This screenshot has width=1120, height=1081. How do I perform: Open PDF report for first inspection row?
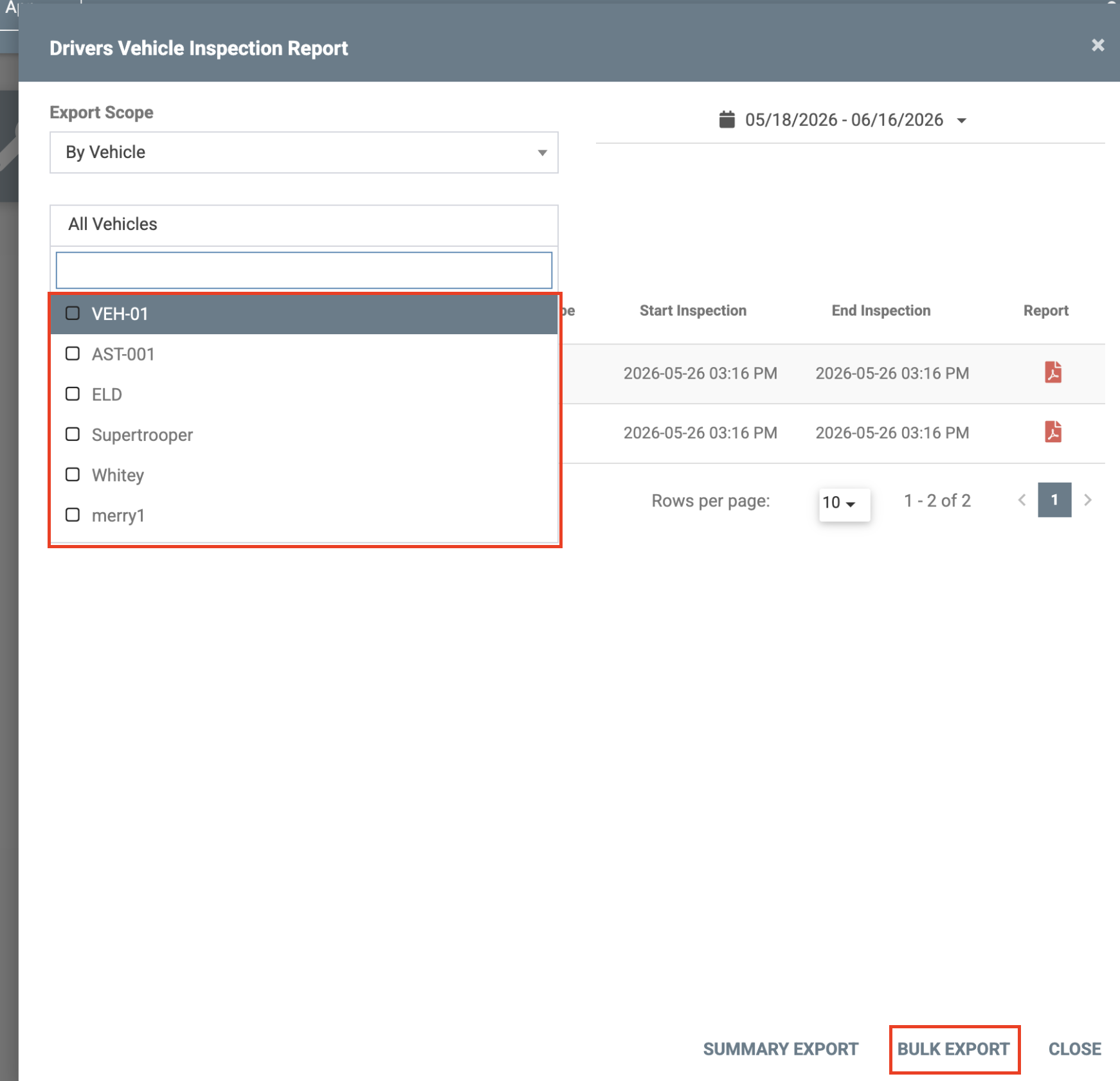click(1052, 373)
